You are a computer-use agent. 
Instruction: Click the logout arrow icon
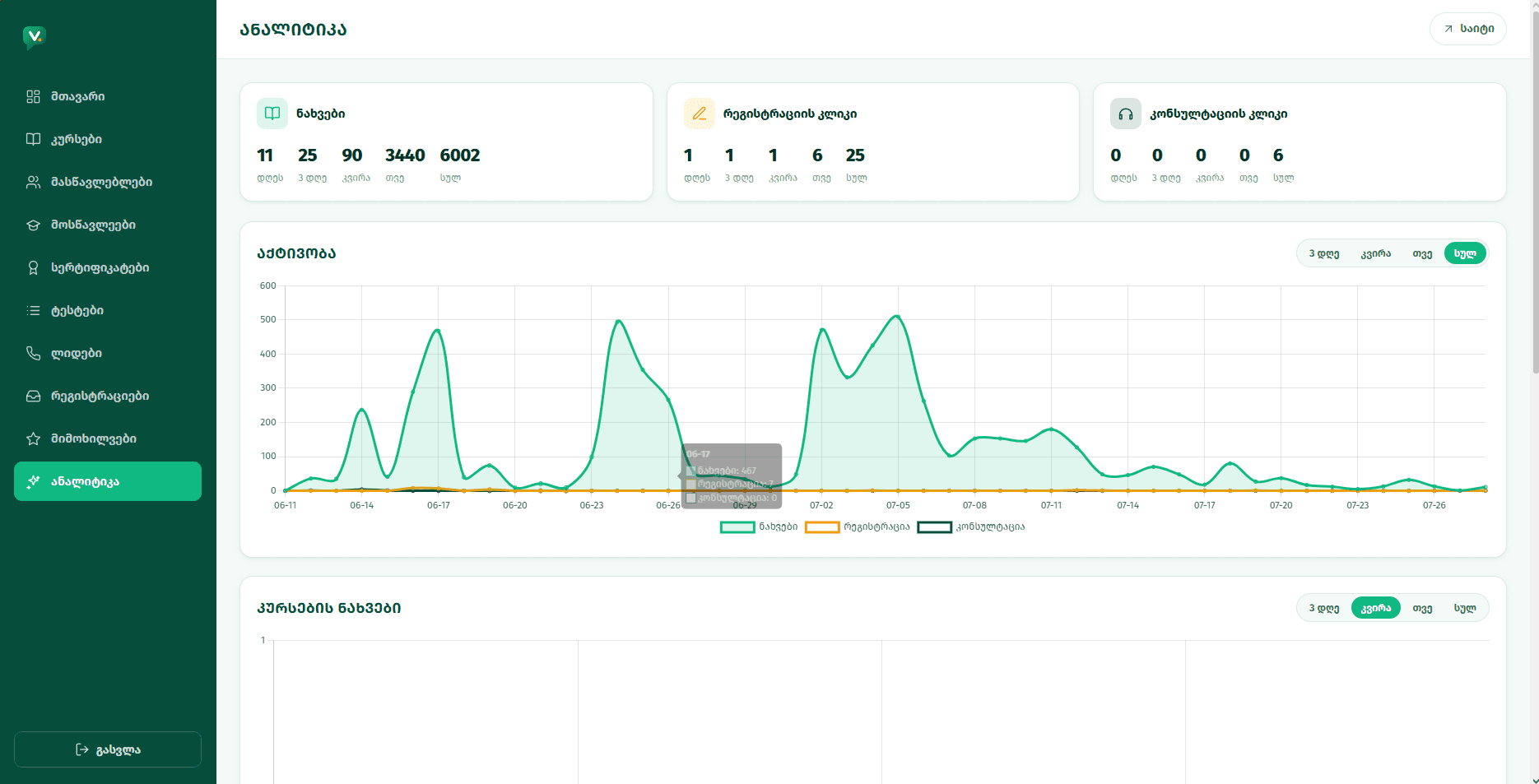coord(82,749)
